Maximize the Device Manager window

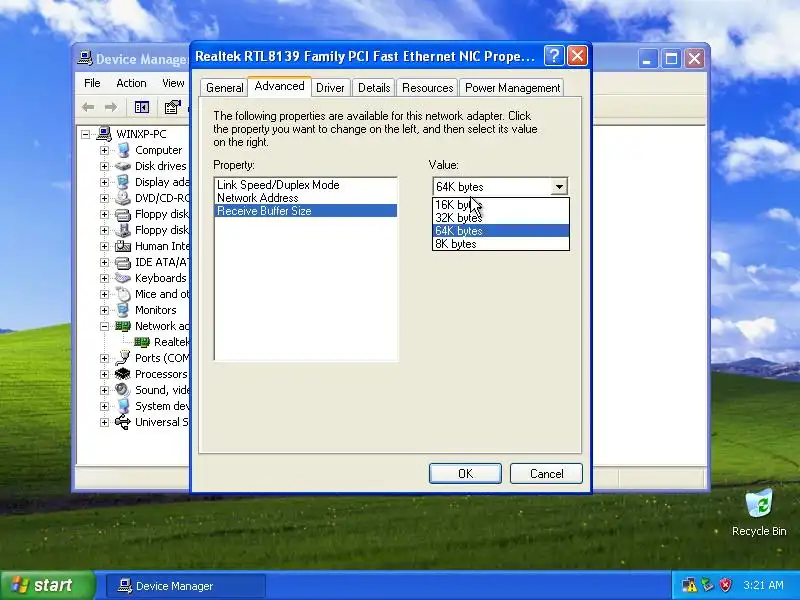point(671,59)
